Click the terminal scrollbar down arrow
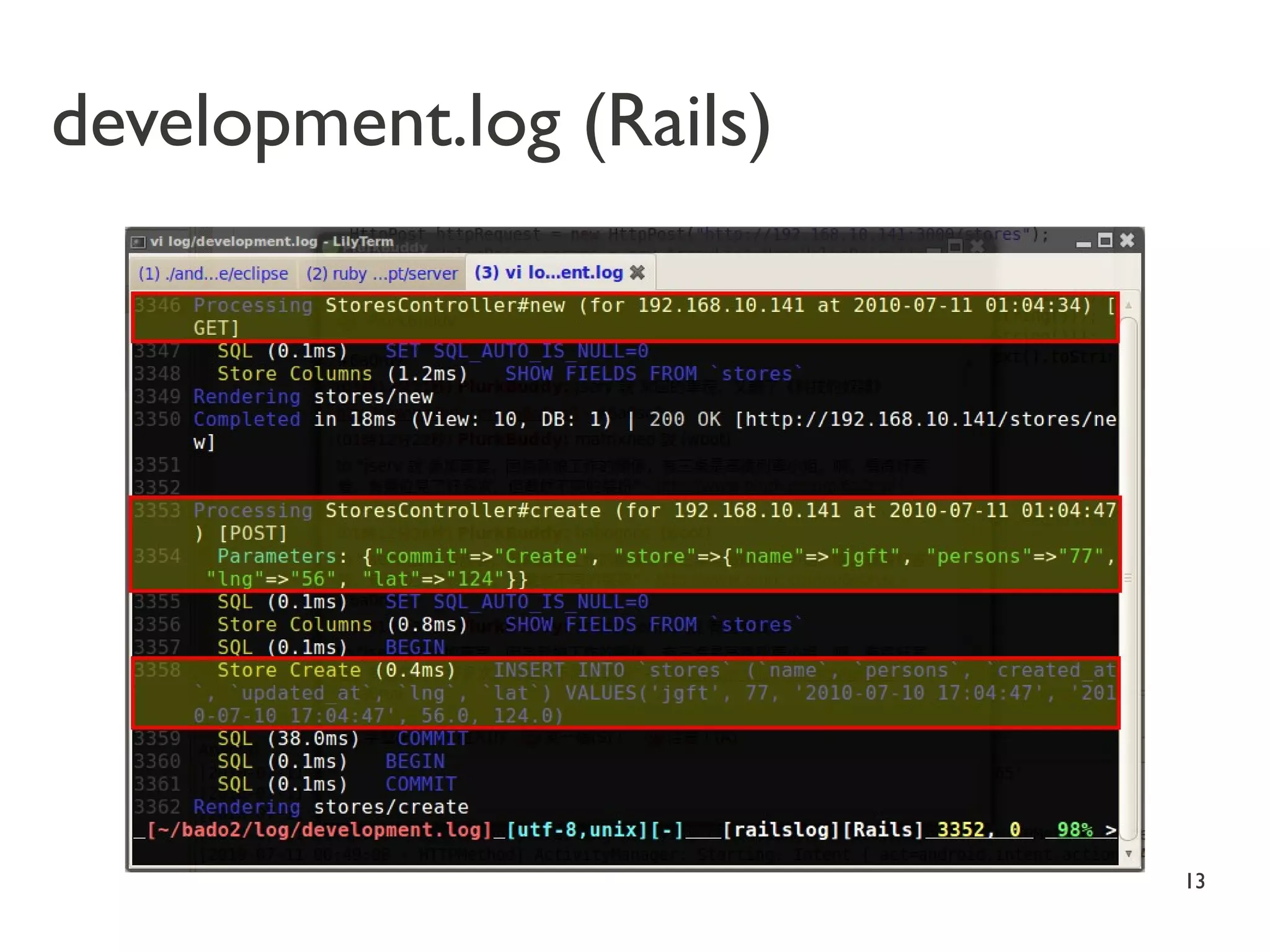Viewport: 1270px width, 952px height. coord(1129,853)
